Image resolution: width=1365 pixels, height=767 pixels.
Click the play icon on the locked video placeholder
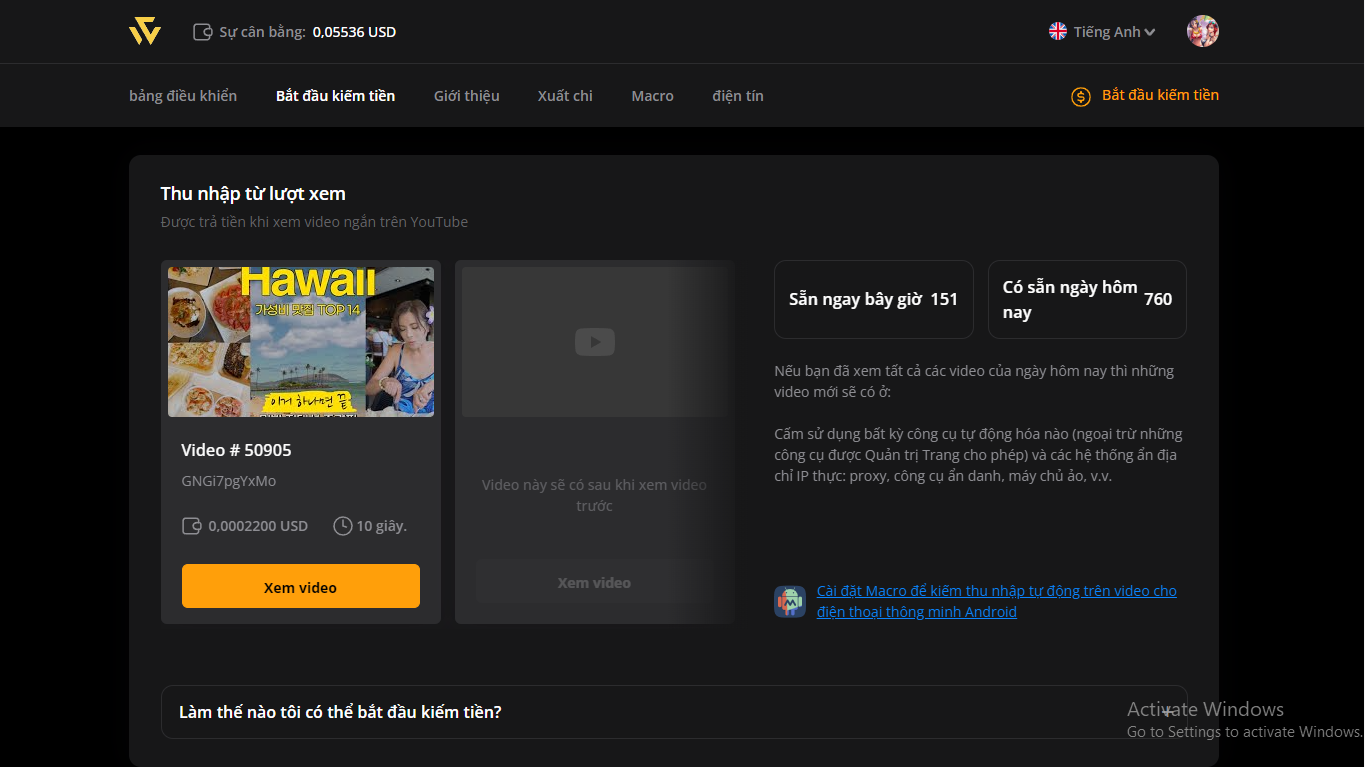tap(594, 341)
